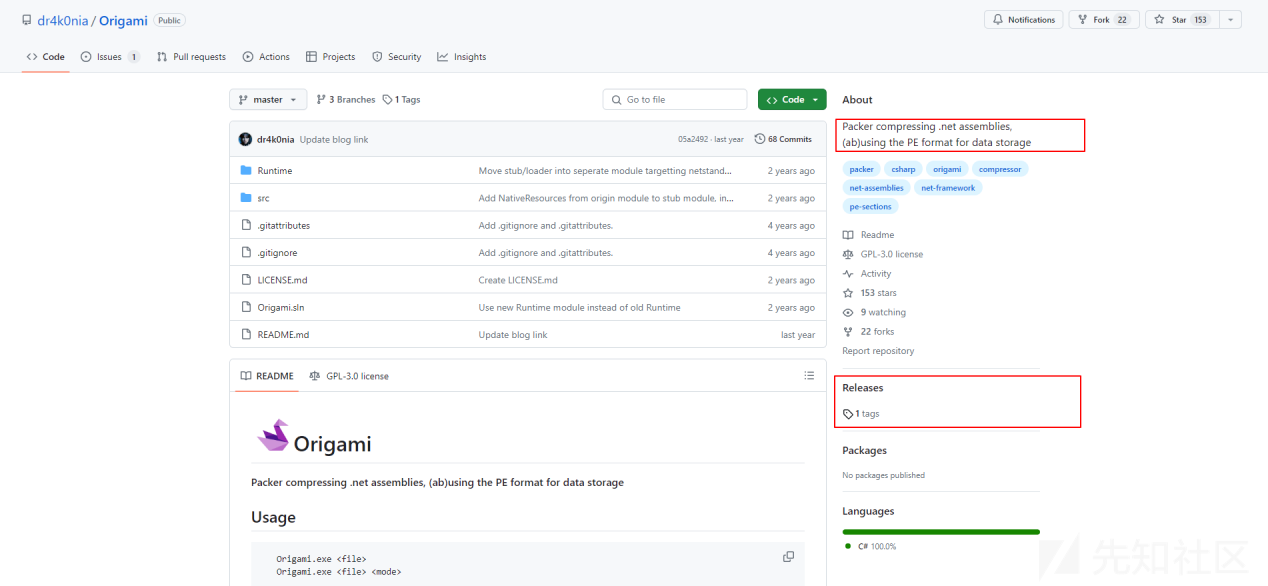Screen dimensions: 1268x586
Task: Expand the star lists dropdown arrow
Action: [1231, 20]
